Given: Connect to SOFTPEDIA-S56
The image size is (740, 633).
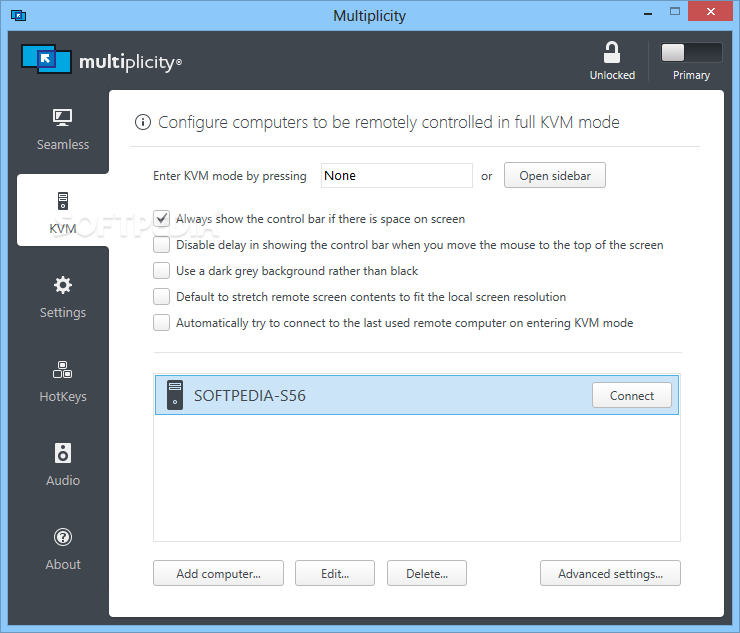Looking at the screenshot, I should (631, 395).
